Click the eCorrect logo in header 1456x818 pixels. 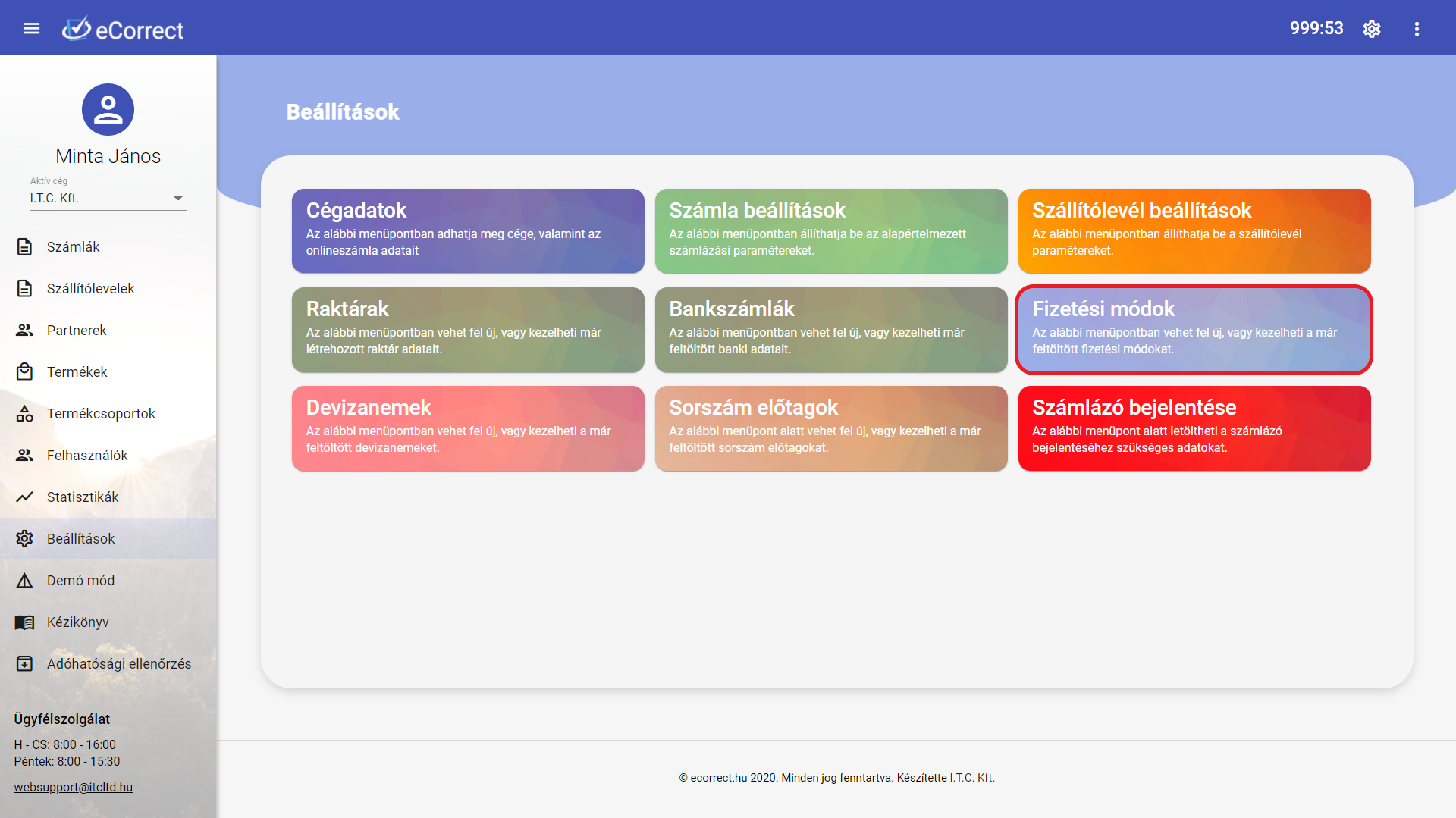point(123,30)
